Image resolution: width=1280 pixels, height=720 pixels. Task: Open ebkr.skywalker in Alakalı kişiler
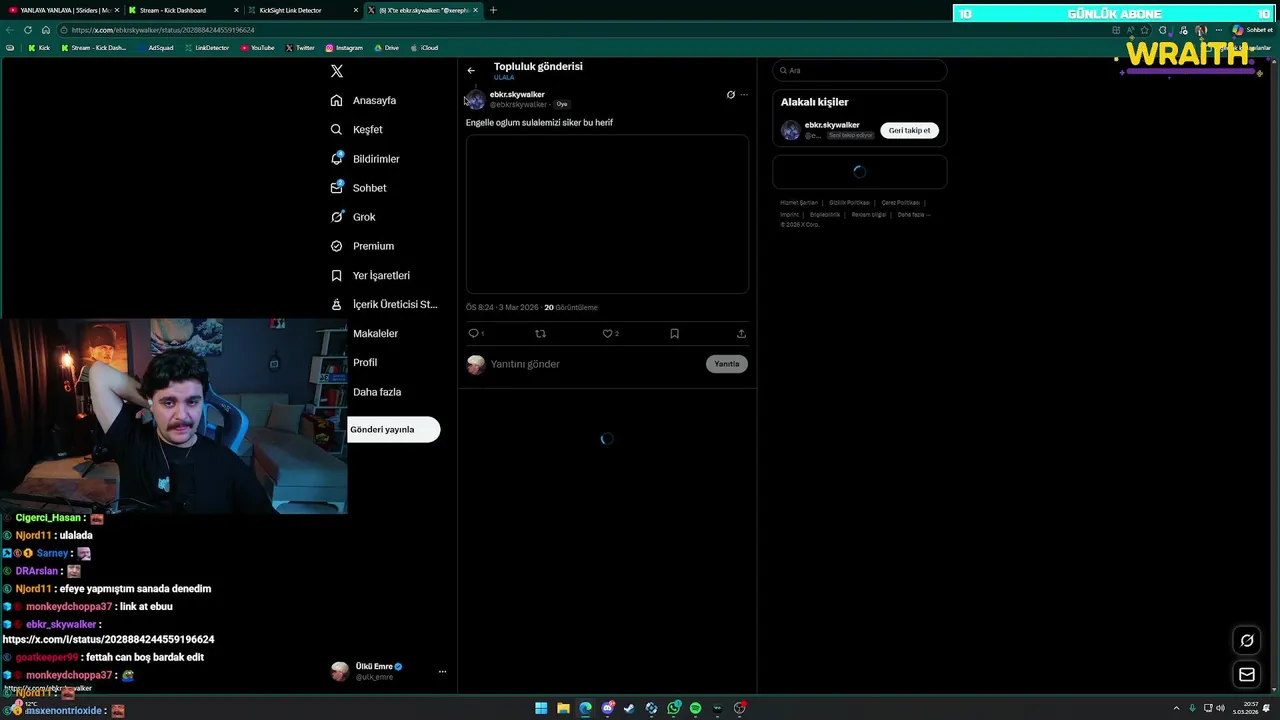(x=832, y=125)
